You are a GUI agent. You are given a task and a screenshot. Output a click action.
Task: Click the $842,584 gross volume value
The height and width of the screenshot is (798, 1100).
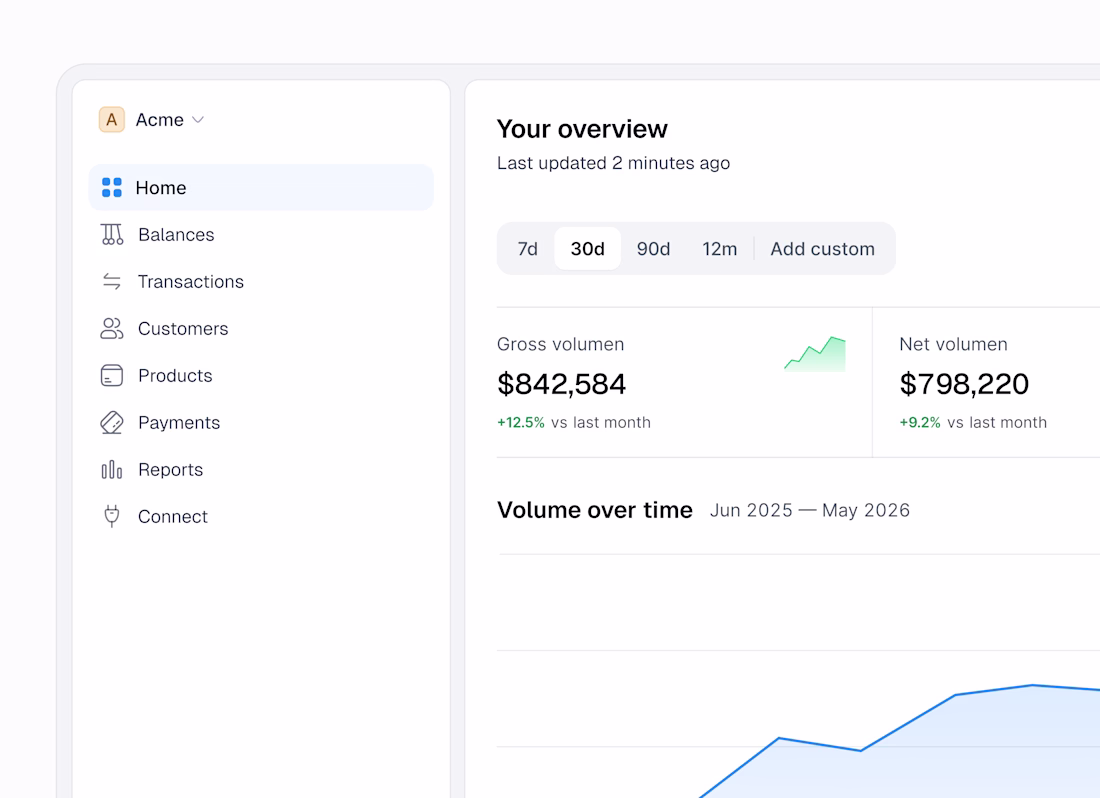coord(561,384)
